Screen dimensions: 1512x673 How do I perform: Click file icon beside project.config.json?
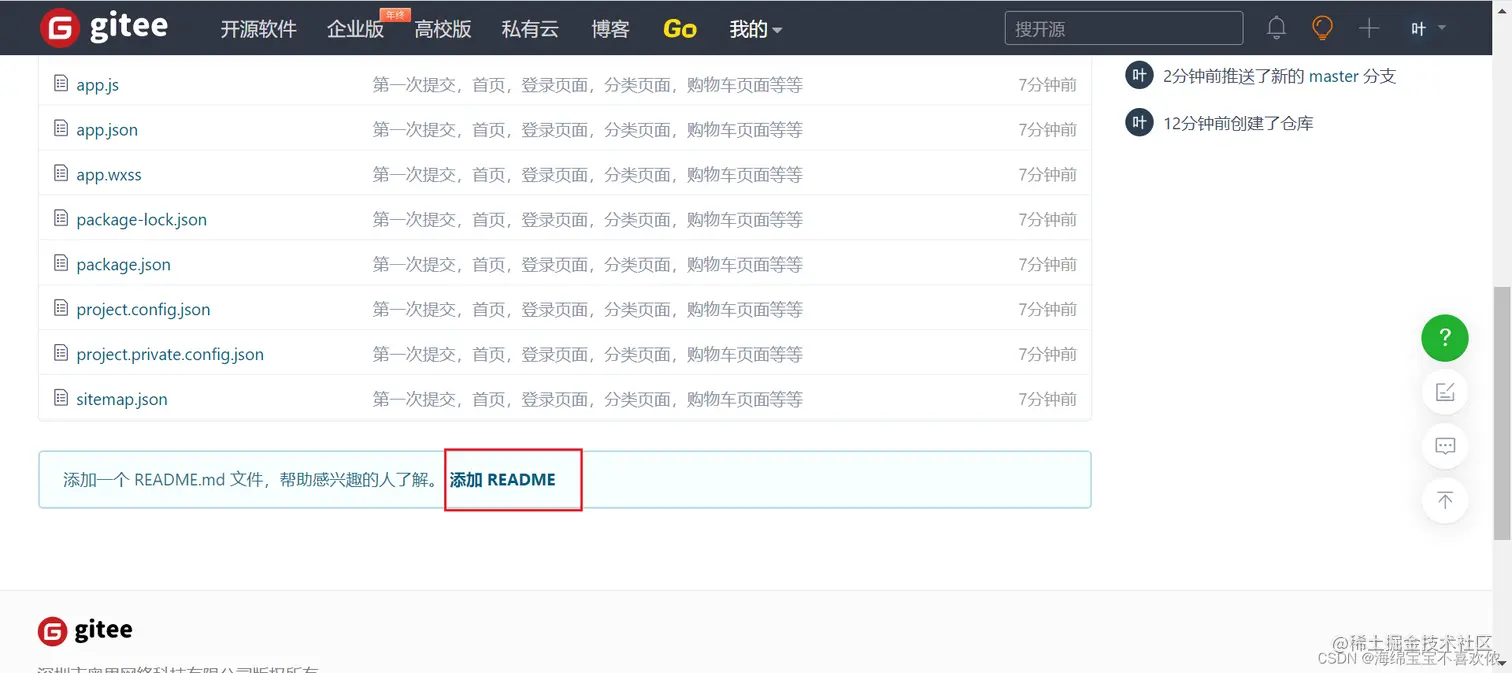coord(61,309)
